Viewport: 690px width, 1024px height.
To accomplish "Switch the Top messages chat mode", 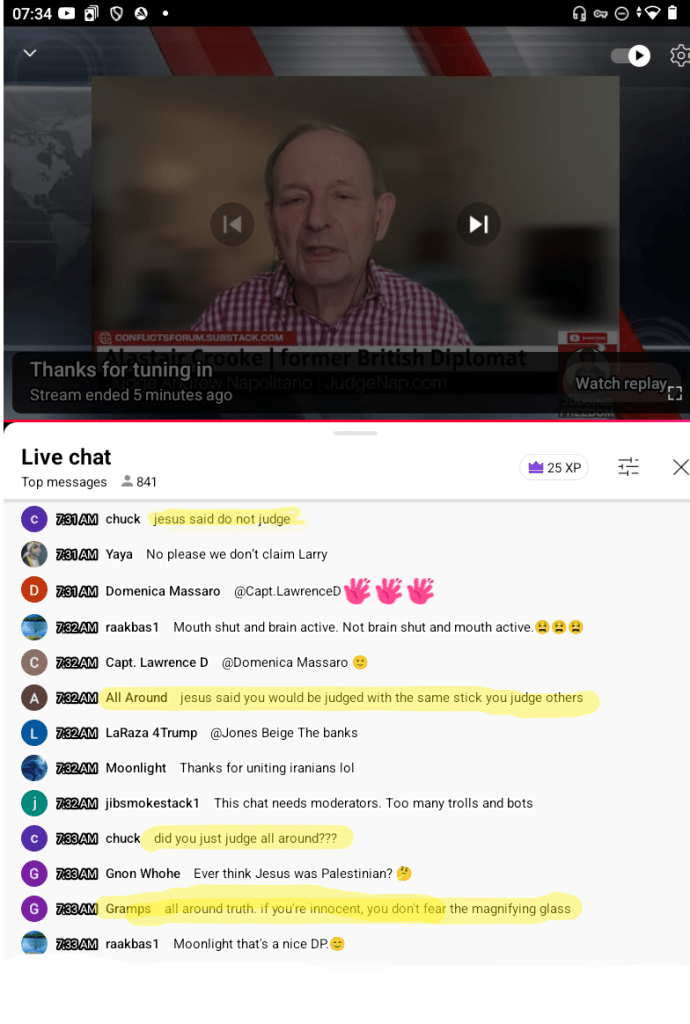I will tap(64, 482).
